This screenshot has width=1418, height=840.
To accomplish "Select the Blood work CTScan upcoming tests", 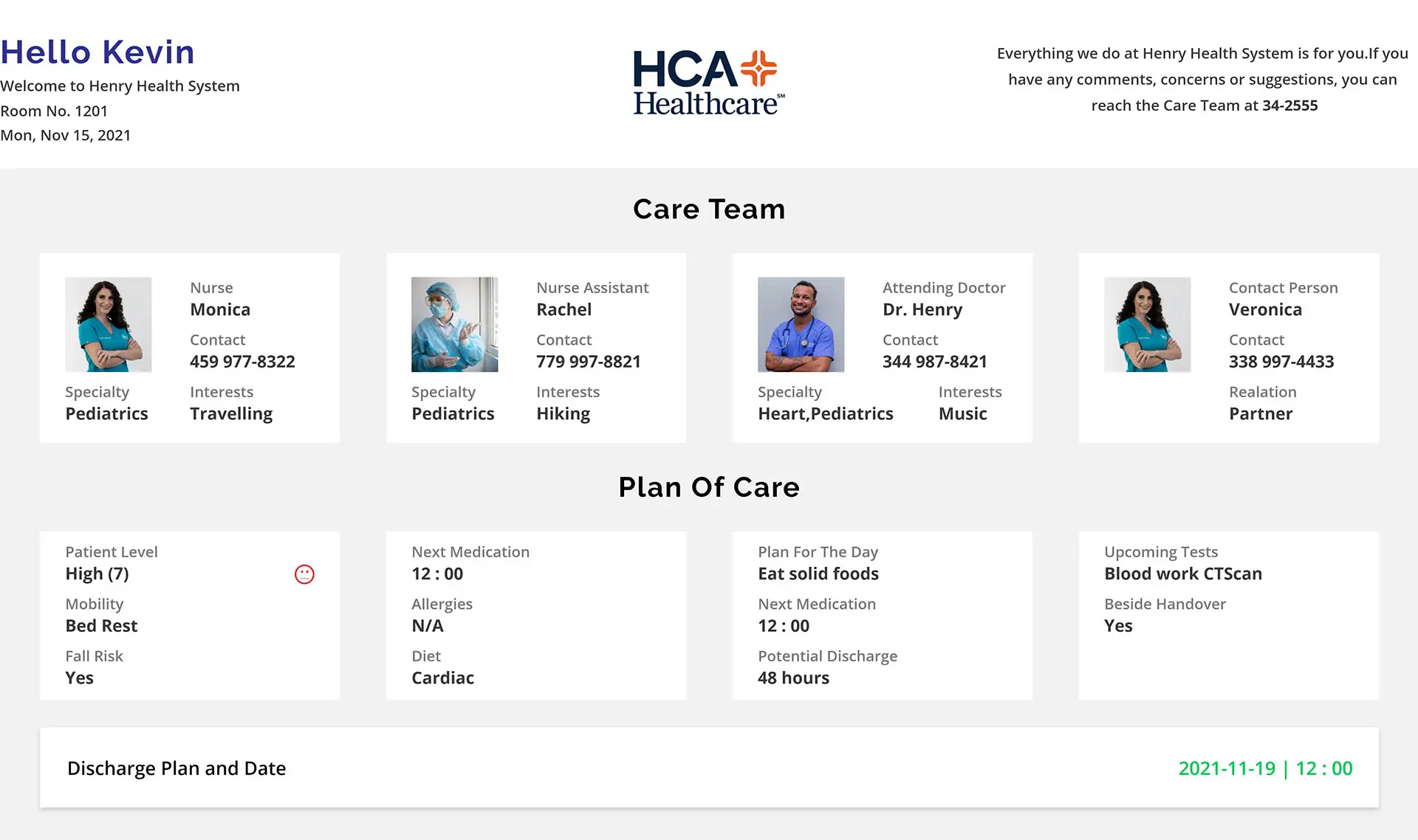I will [1182, 574].
